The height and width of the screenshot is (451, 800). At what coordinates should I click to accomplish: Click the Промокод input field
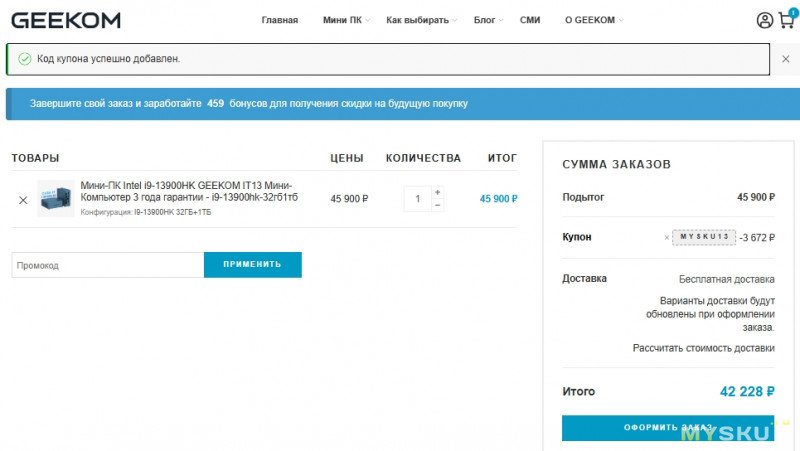tap(108, 265)
